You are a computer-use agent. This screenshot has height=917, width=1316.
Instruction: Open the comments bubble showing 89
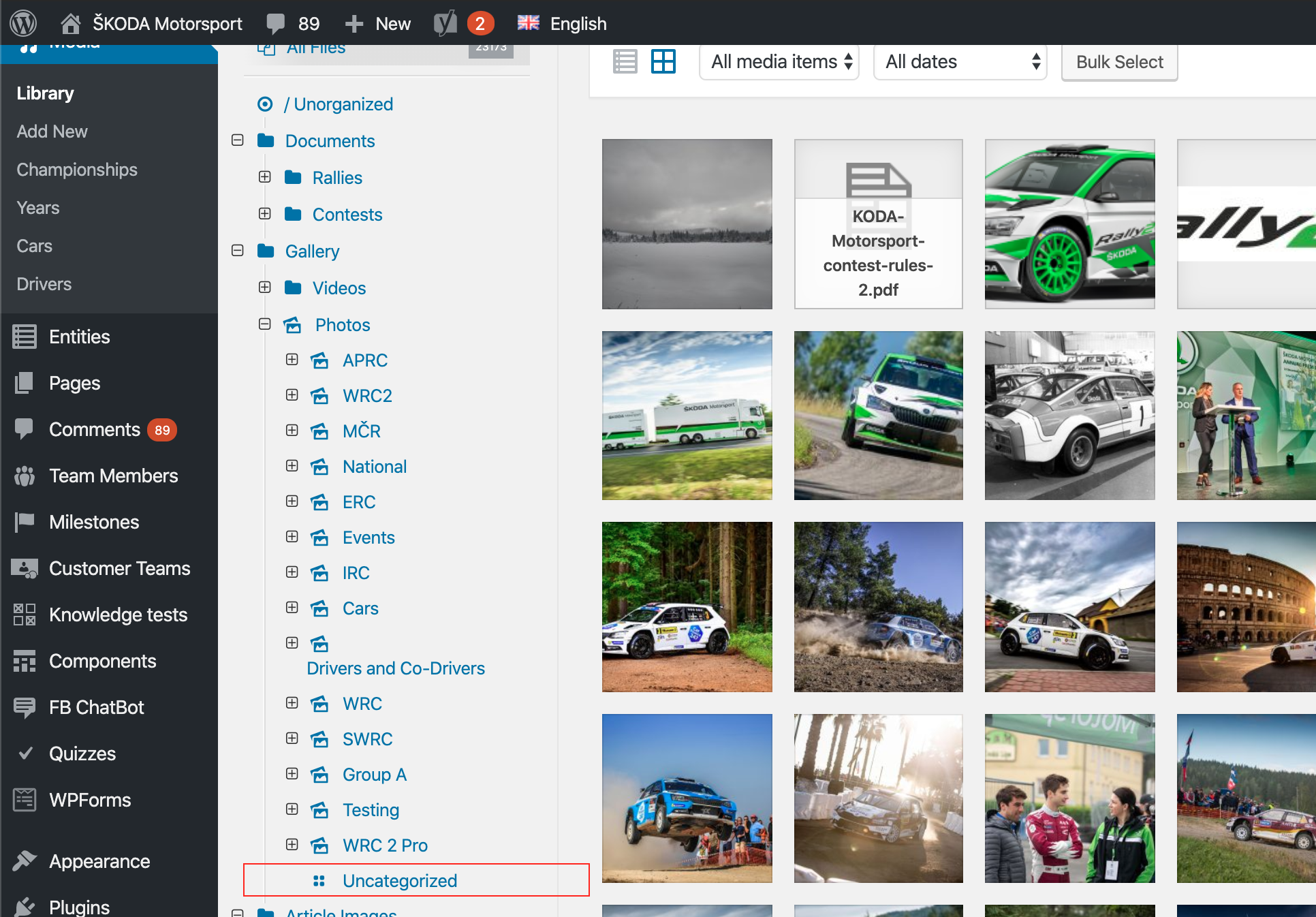coord(293,23)
